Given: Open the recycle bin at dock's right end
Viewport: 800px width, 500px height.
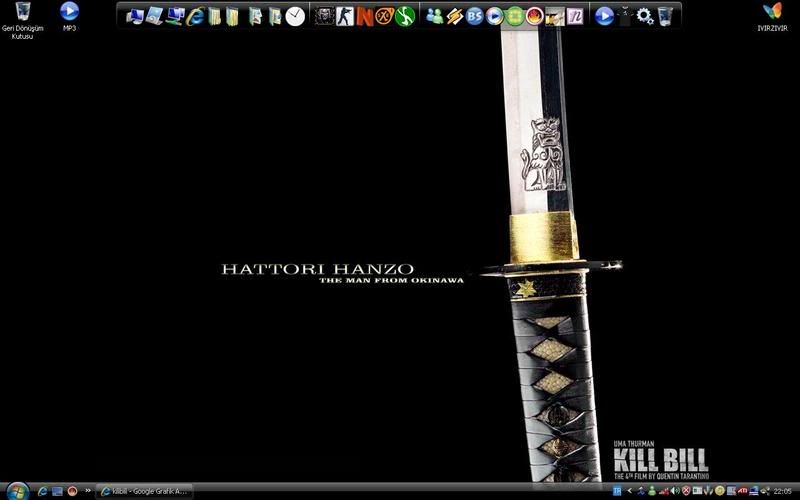Looking at the screenshot, I should [665, 16].
